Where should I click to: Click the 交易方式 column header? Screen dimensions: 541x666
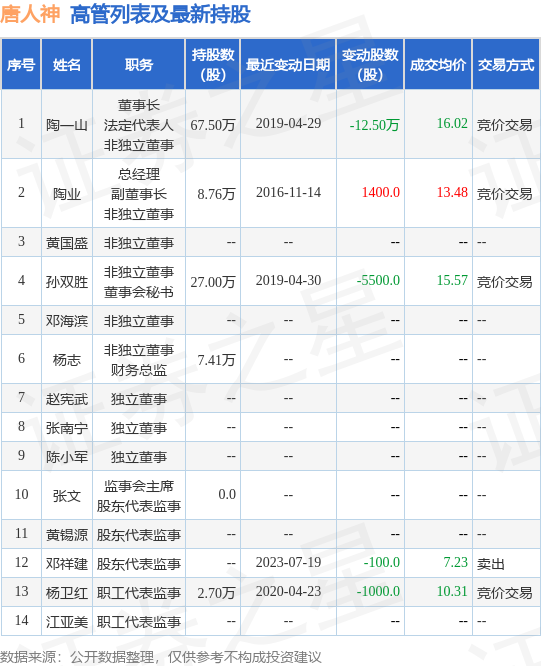[x=506, y=65]
